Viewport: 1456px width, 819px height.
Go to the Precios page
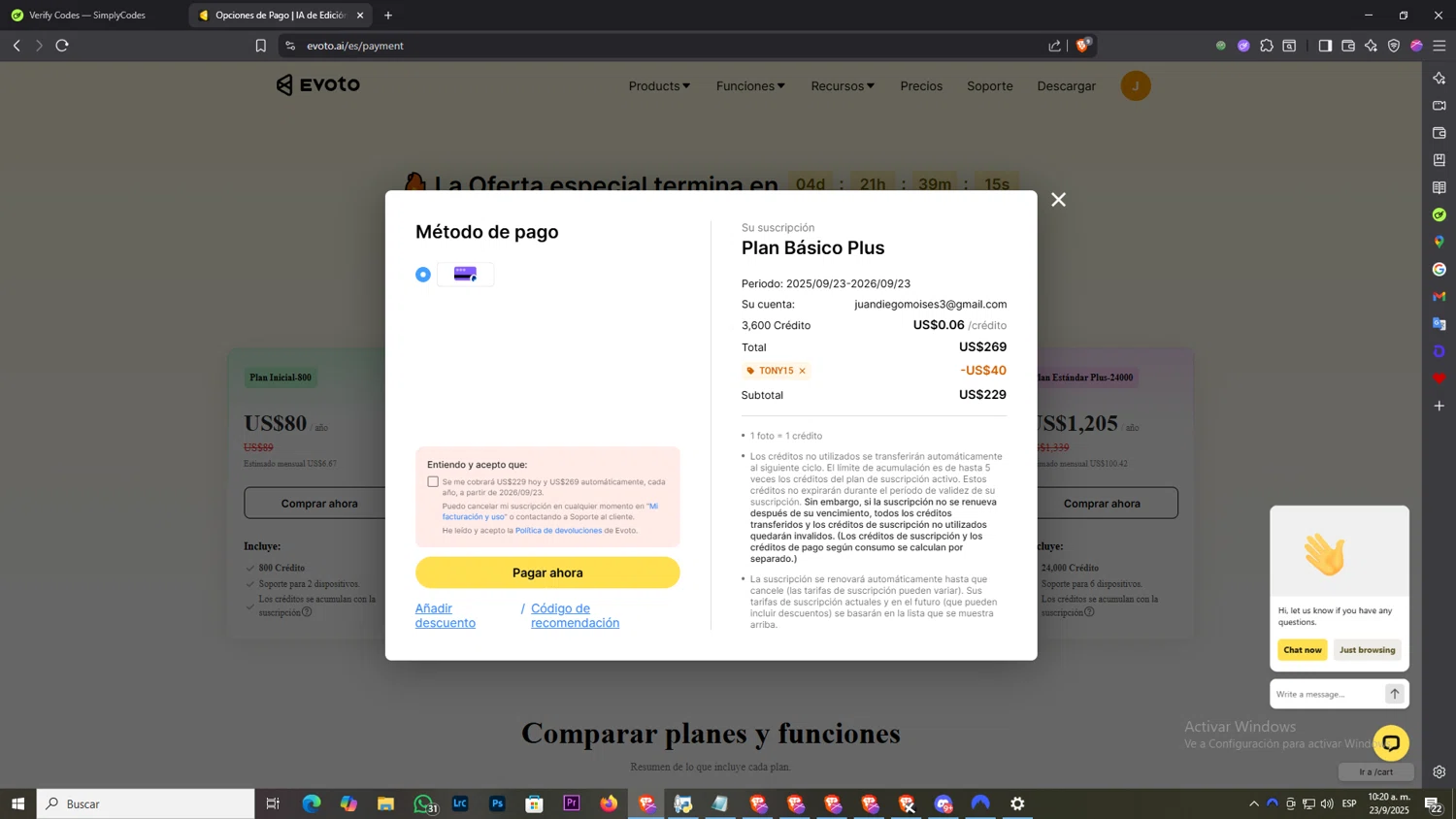[x=921, y=86]
